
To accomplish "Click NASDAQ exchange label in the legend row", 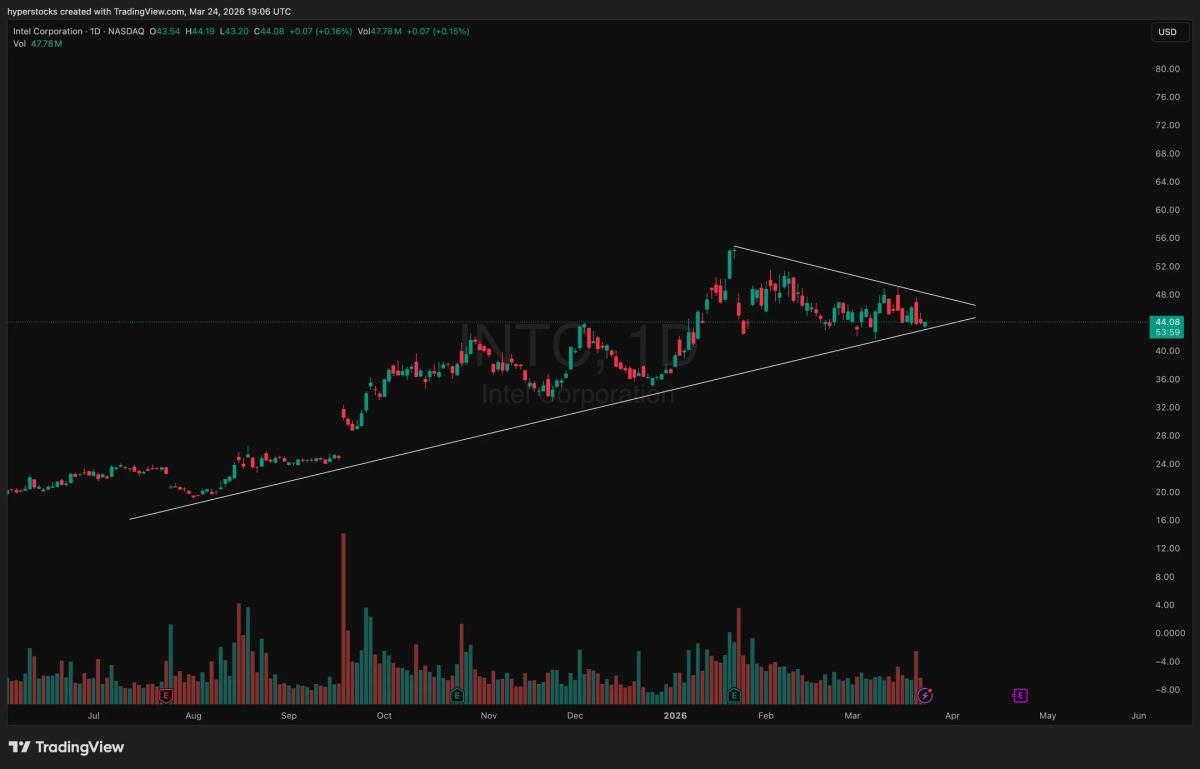I will coord(126,31).
